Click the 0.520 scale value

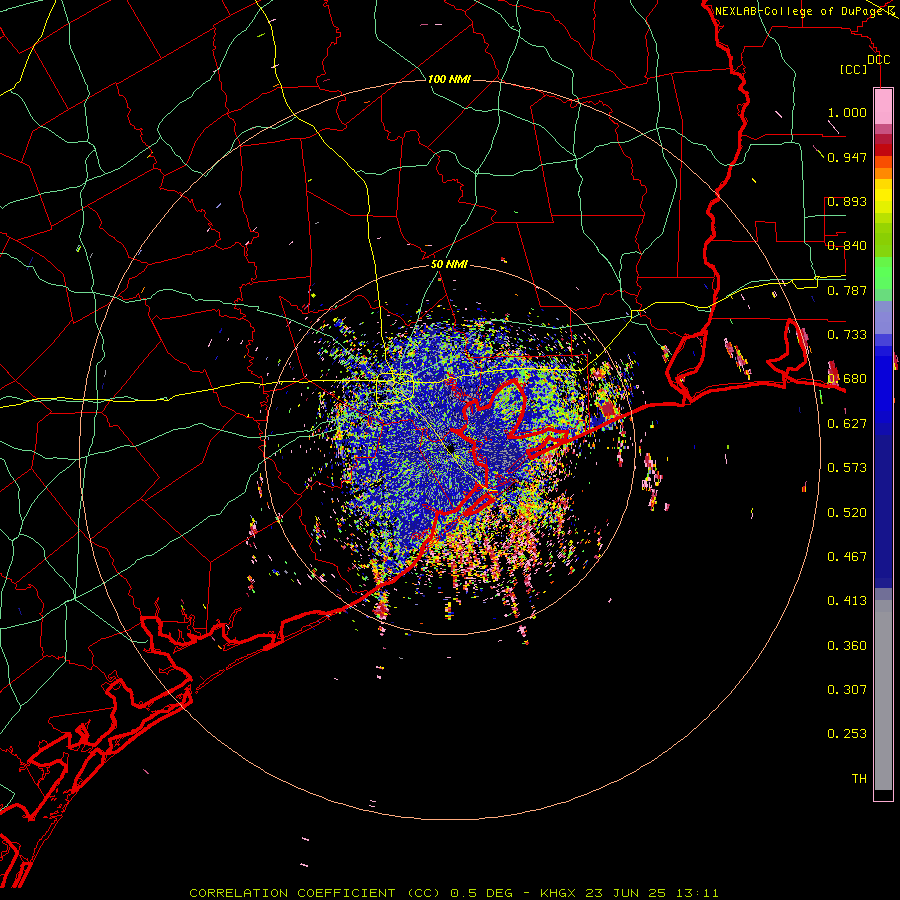[847, 513]
